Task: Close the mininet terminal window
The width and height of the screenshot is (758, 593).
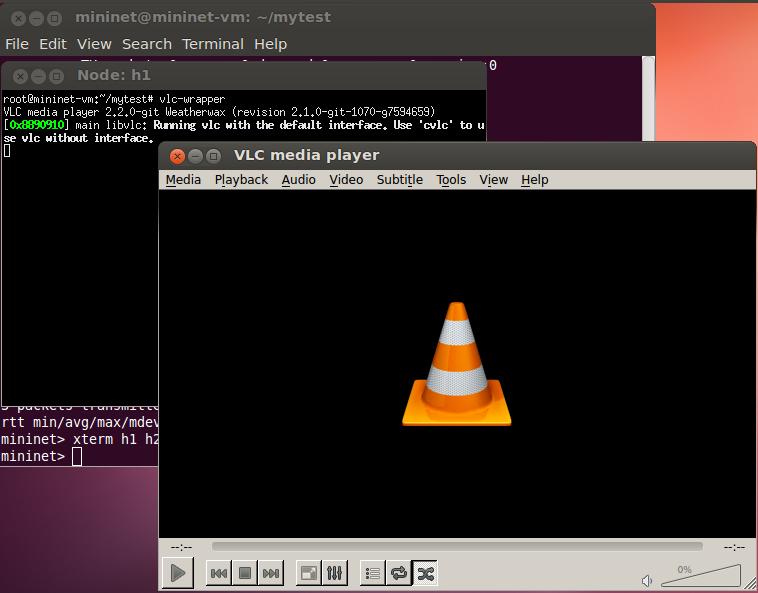Action: (x=18, y=19)
